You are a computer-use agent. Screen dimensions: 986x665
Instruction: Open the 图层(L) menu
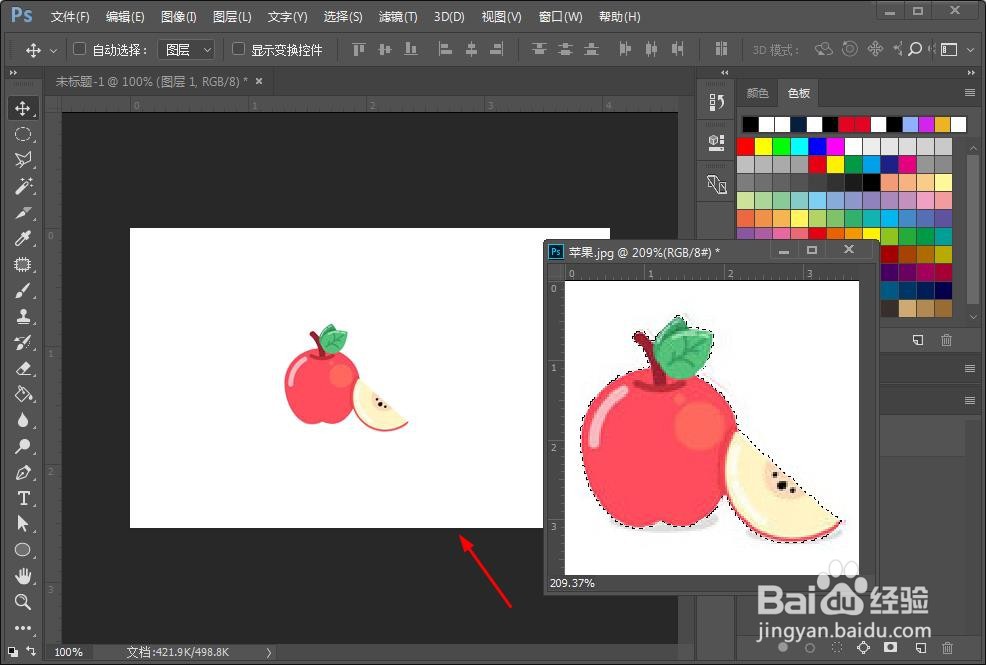232,17
